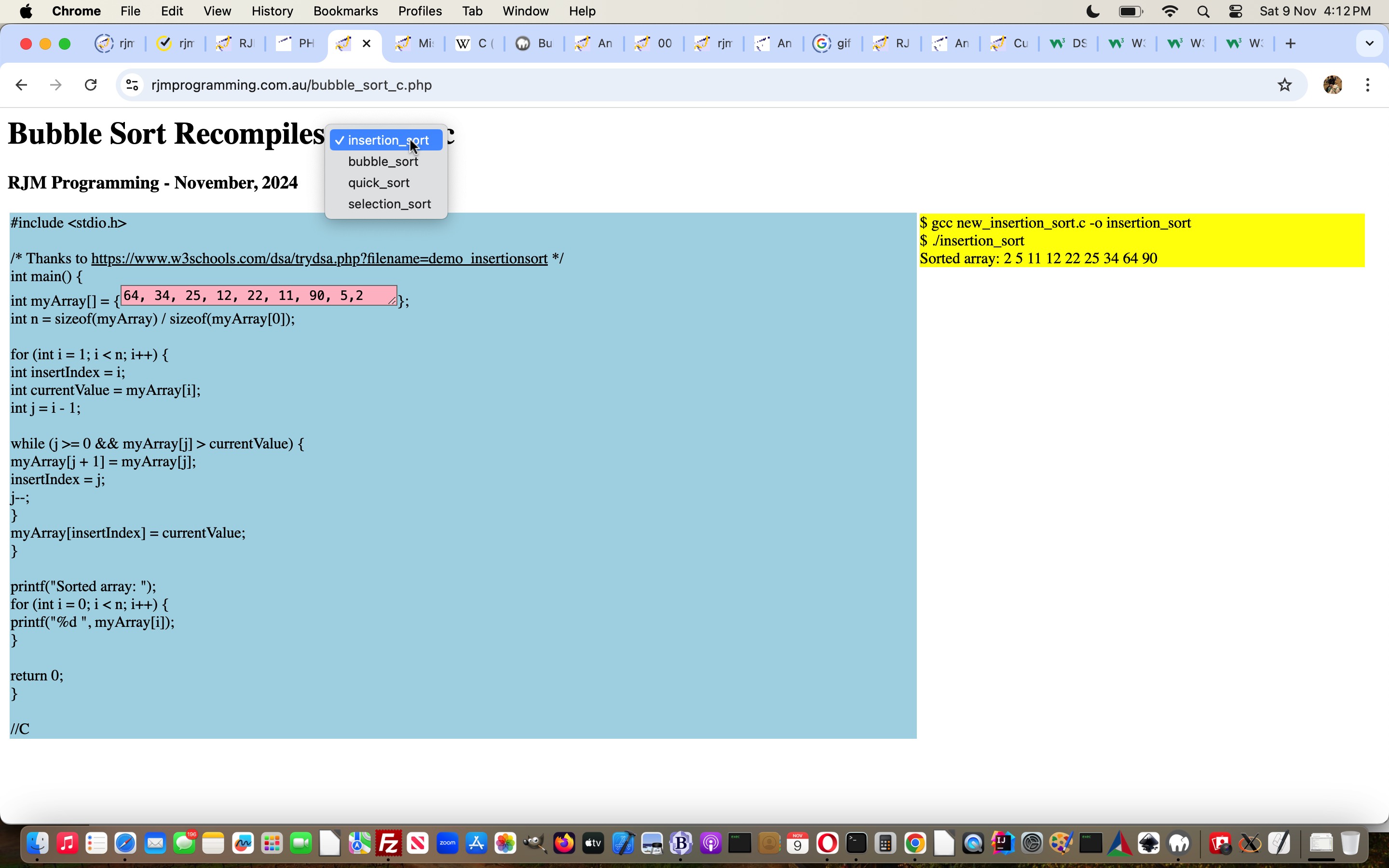Open Apple TV from the Dock

594,843
